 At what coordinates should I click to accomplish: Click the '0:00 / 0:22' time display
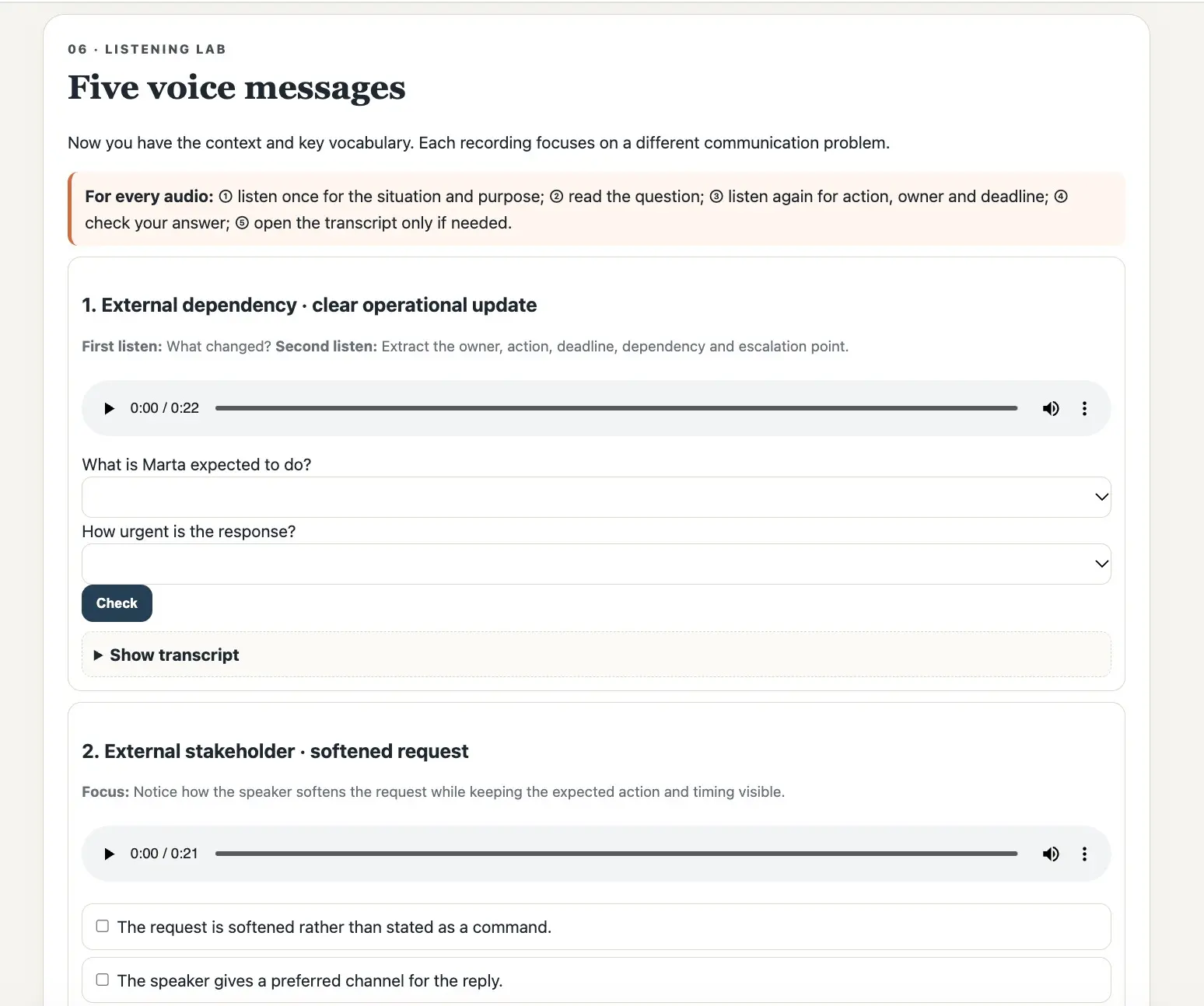tap(165, 408)
